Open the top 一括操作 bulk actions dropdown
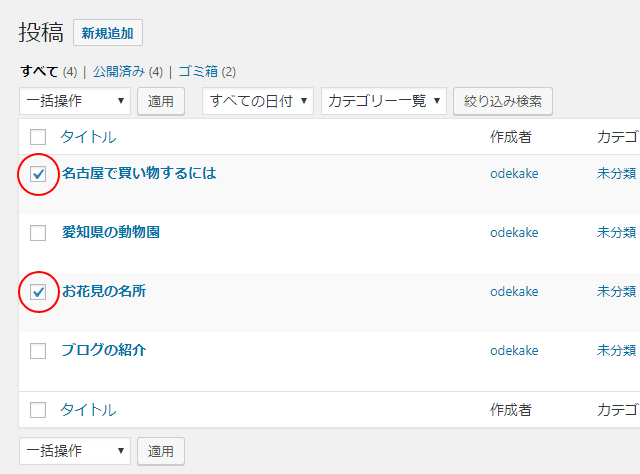Screen dimensions: 640x474 [75, 101]
